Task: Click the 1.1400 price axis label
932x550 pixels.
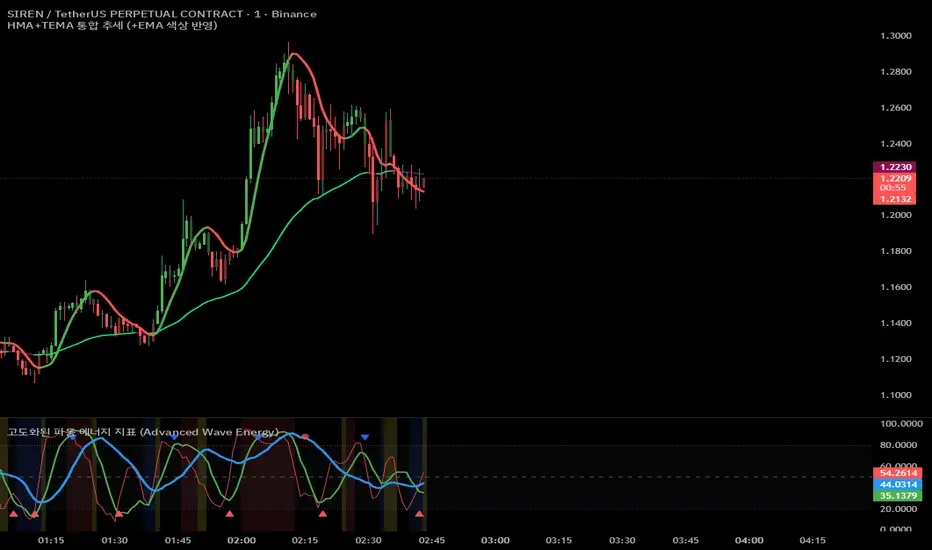Action: (x=896, y=323)
